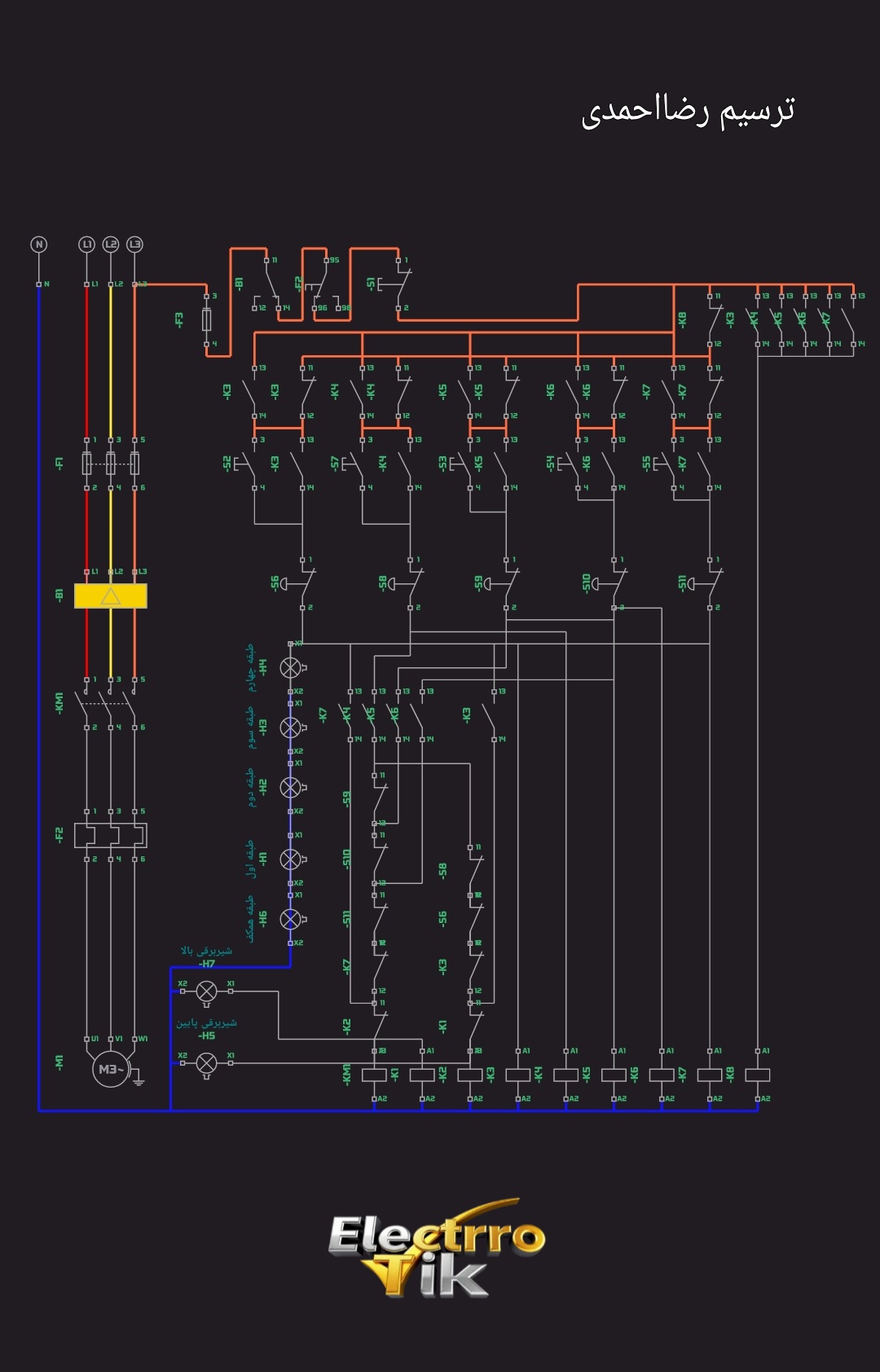Click the N neutral terminal circle
The width and height of the screenshot is (880, 1372).
38,244
